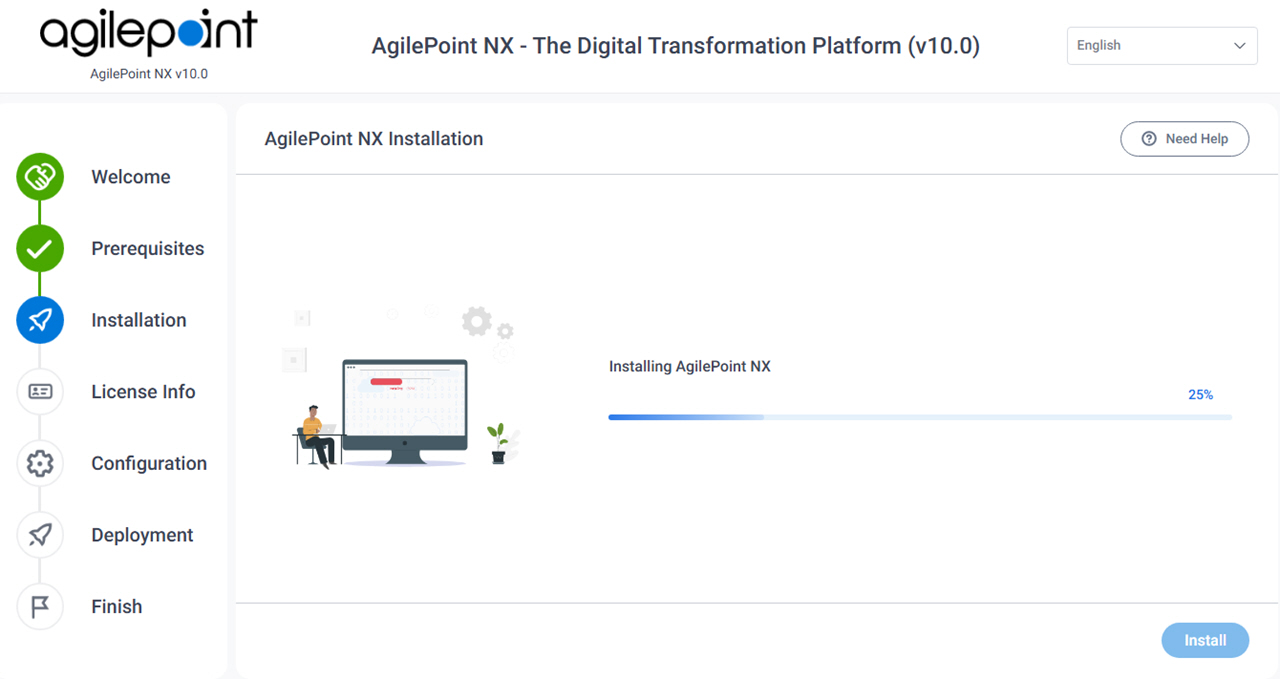The height and width of the screenshot is (679, 1280).
Task: Click the AgilePoint NX Installation heading
Action: (374, 139)
